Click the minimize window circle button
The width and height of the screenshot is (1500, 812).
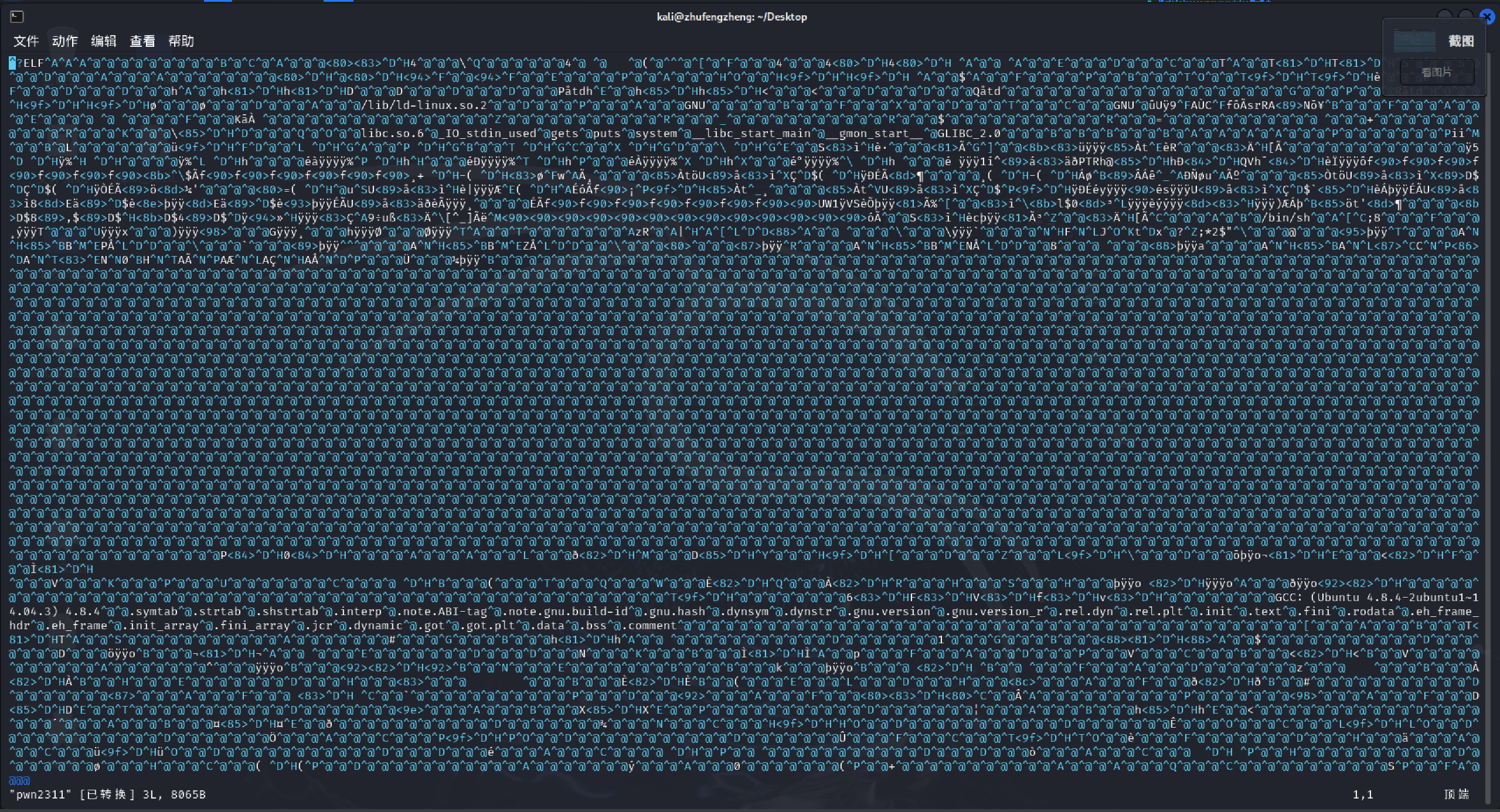(x=1445, y=16)
